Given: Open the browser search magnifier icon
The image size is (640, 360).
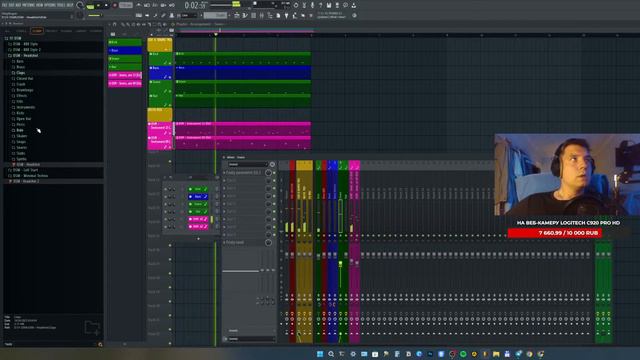Looking at the screenshot, I should coord(100,344).
